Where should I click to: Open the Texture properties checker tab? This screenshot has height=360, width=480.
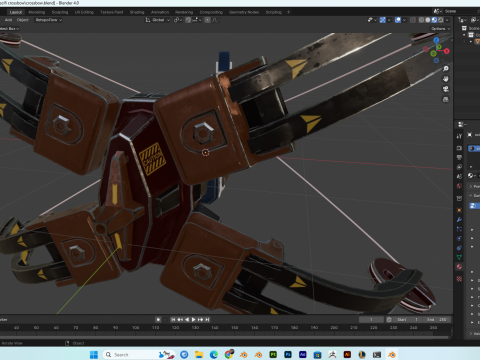459,278
